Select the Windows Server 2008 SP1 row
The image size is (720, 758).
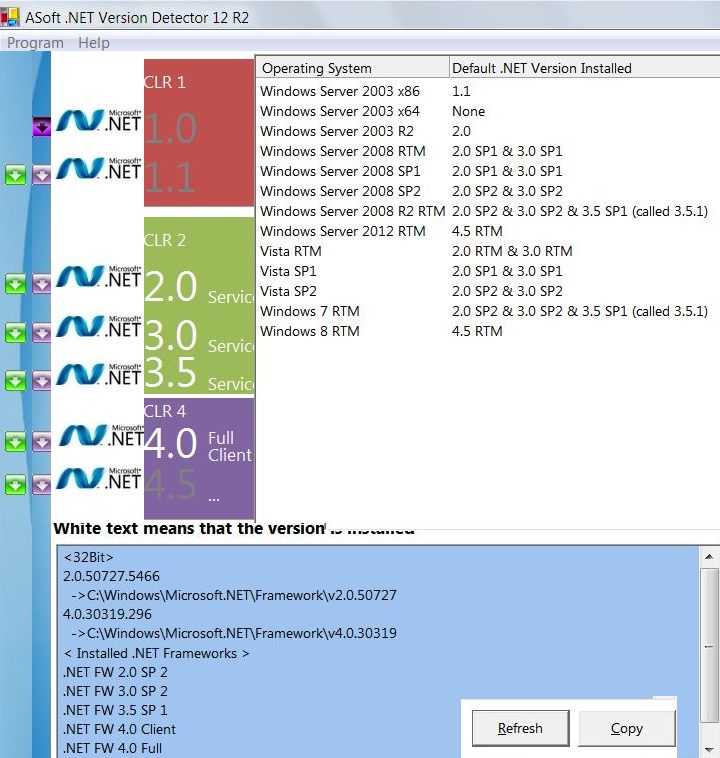point(487,171)
